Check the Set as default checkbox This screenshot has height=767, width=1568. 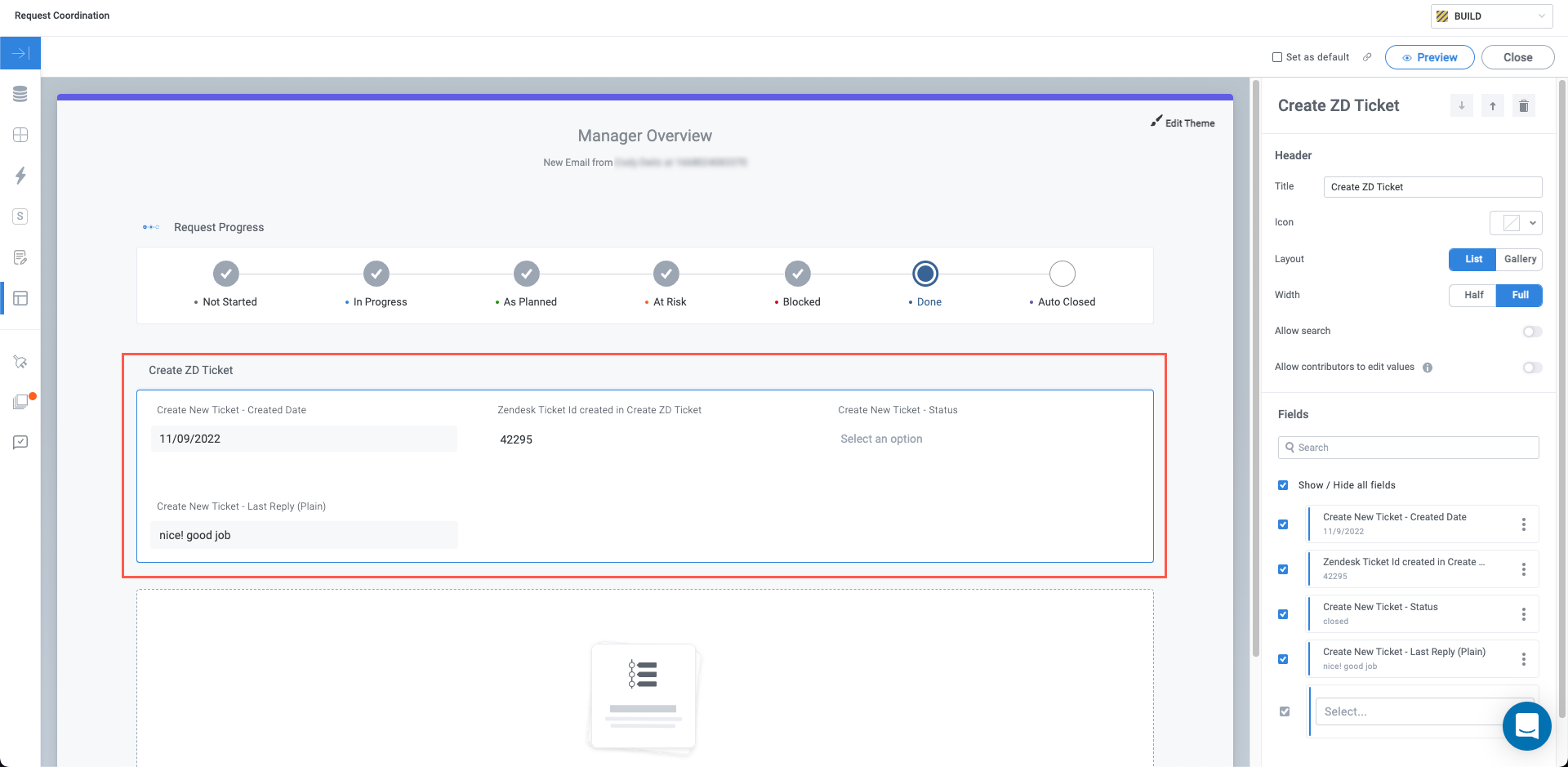coord(1277,57)
